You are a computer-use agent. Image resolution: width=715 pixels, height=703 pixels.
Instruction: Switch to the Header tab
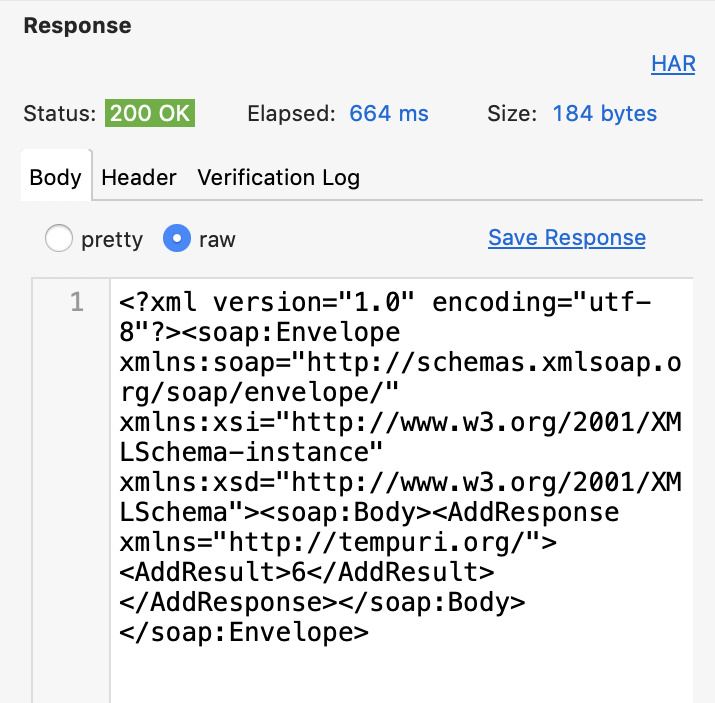click(x=139, y=177)
